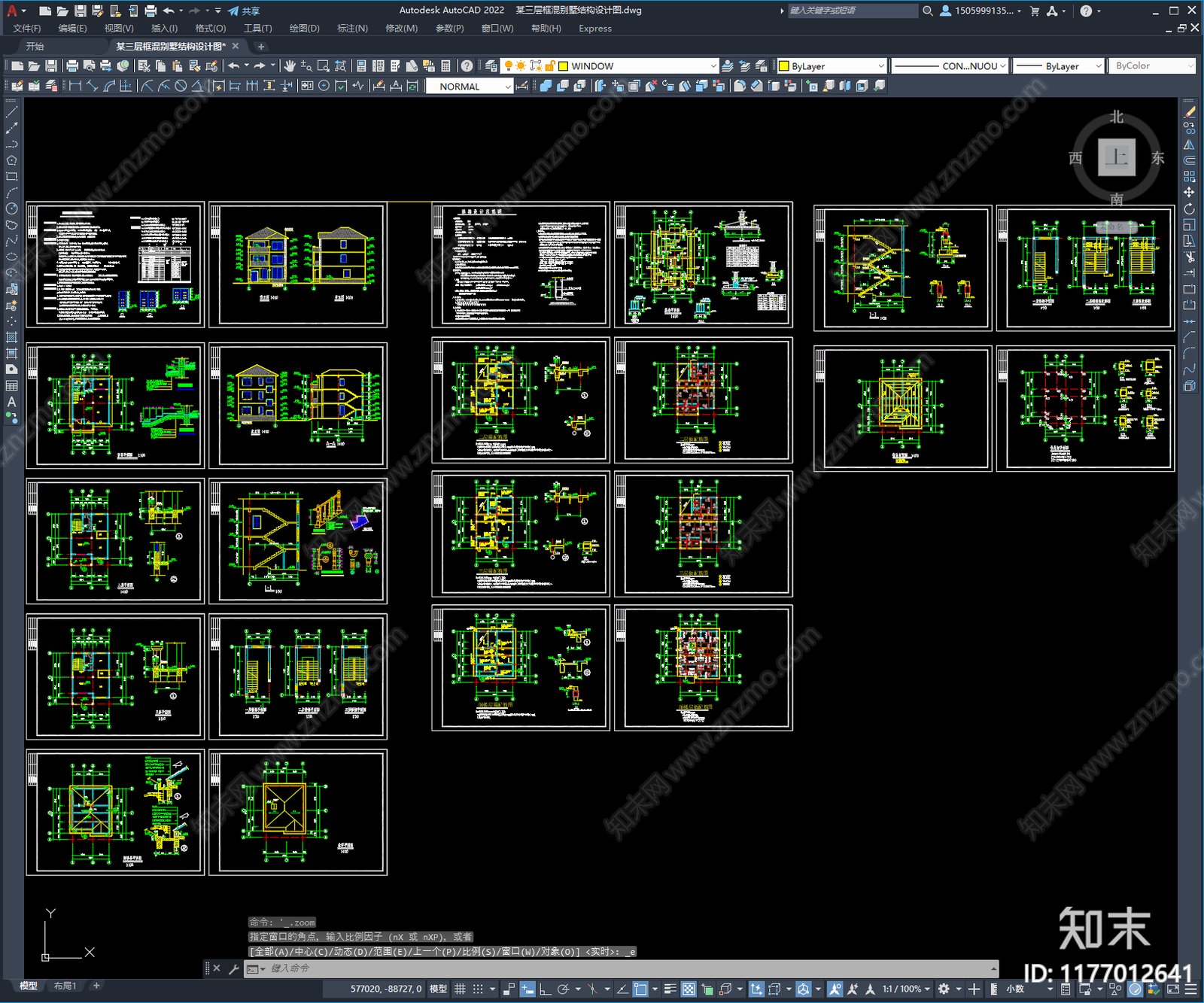Select the Multiline Text A tool

coord(11,402)
